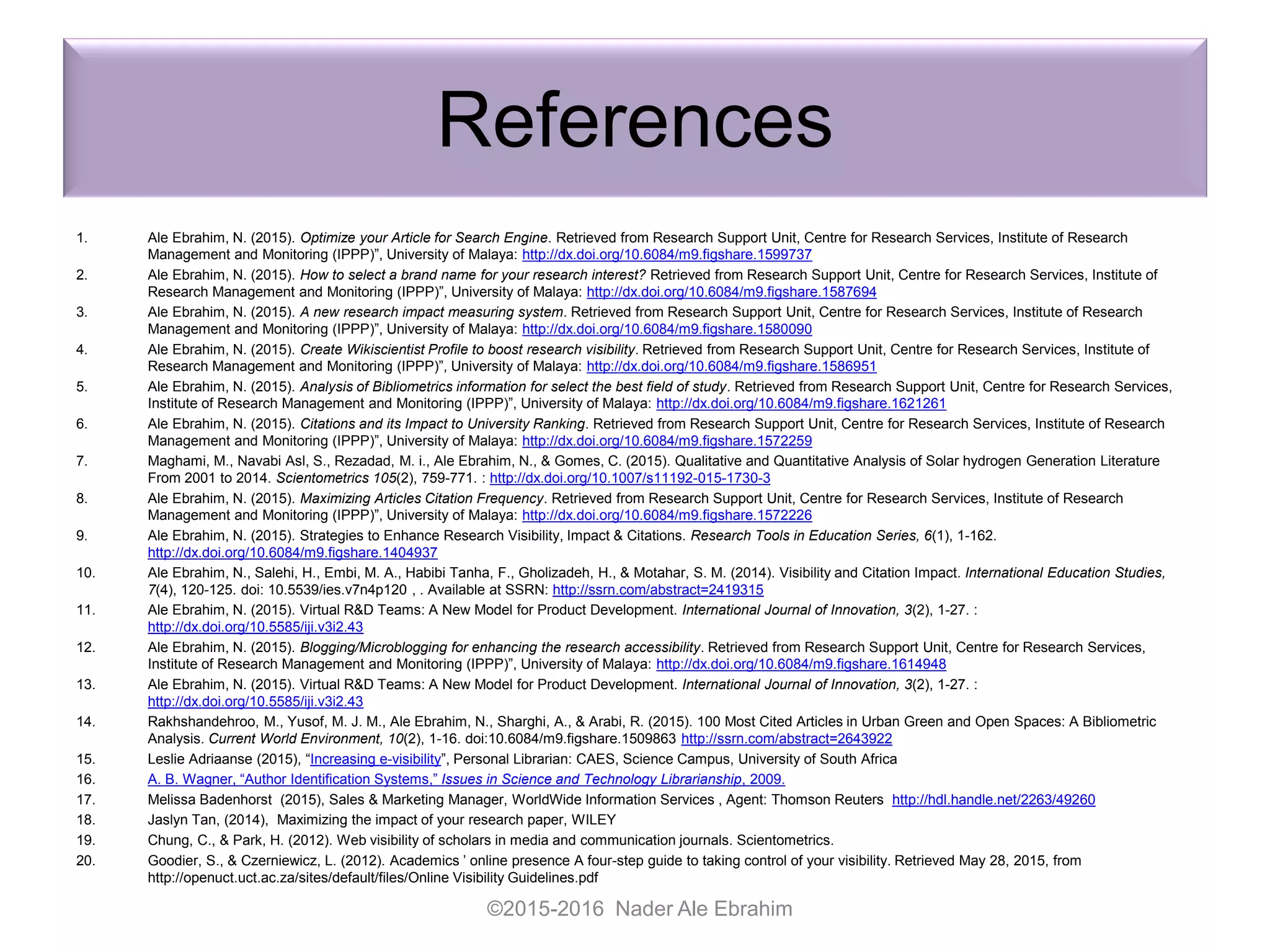Click title "Citations and its Impact to University Ranking"
Screen dimensions: 1270x952
[443, 424]
